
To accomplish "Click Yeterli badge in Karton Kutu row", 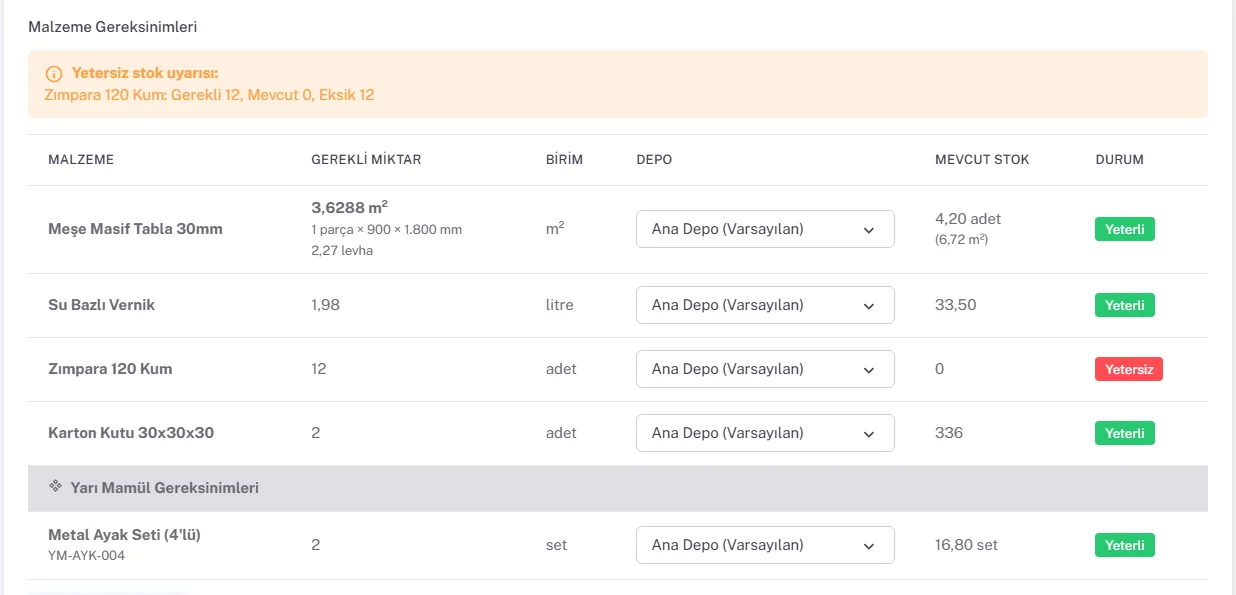I will pyautogui.click(x=1125, y=433).
